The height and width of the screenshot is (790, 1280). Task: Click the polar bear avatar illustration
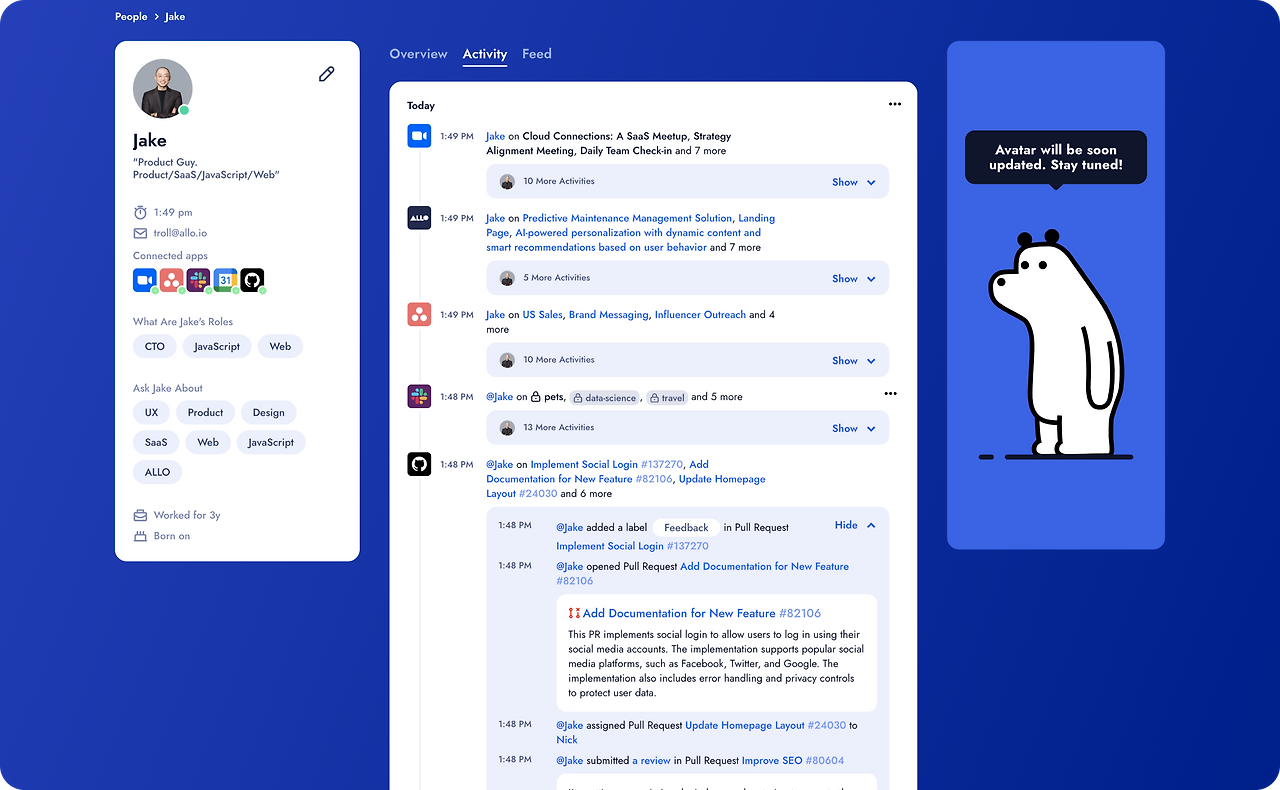click(x=1056, y=344)
